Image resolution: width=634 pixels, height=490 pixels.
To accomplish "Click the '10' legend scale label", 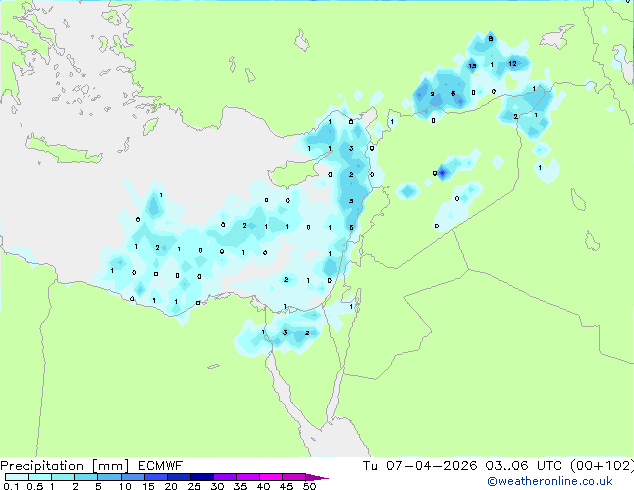I will pos(125,486).
